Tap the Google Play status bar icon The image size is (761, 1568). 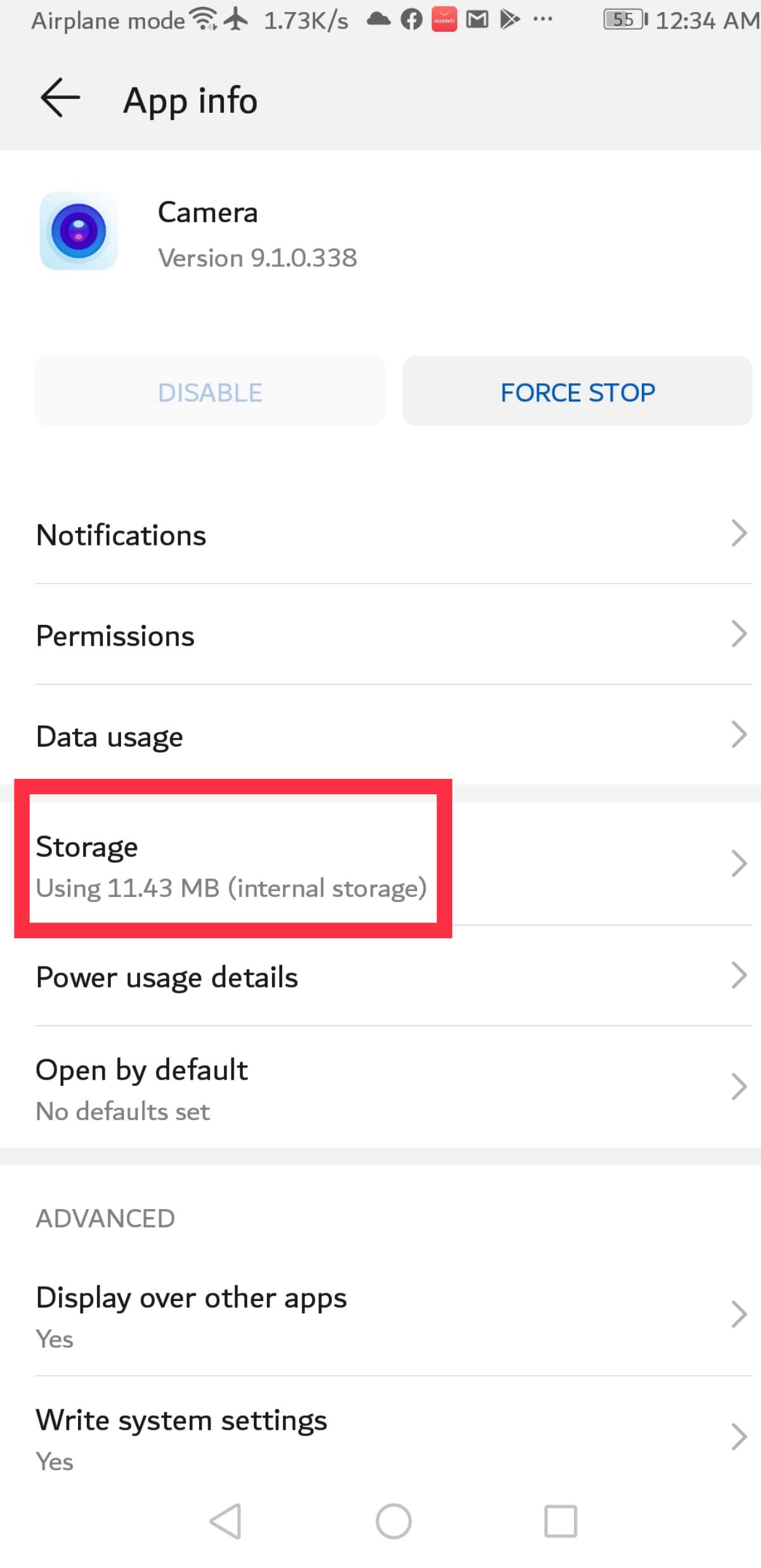pyautogui.click(x=509, y=19)
